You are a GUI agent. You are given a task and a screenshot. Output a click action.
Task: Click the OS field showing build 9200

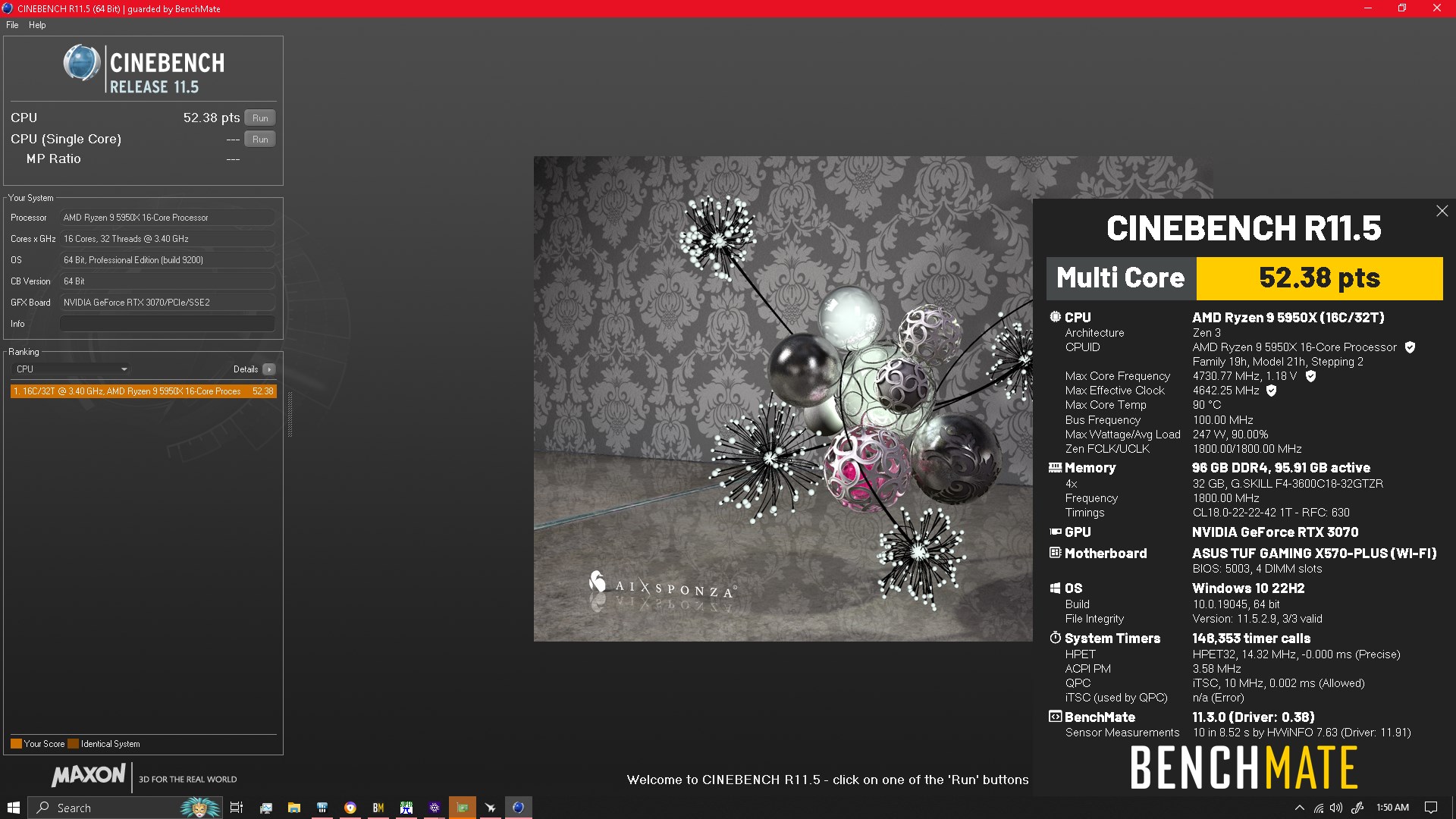(167, 260)
